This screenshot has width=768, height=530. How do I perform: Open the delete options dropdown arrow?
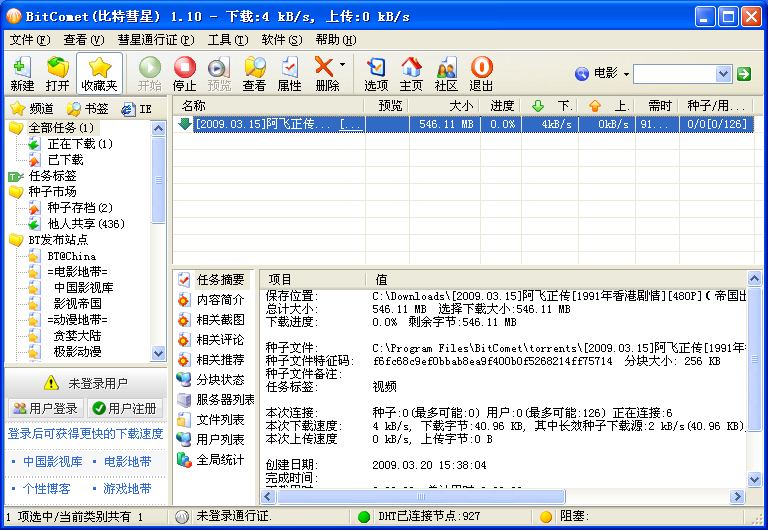342,64
